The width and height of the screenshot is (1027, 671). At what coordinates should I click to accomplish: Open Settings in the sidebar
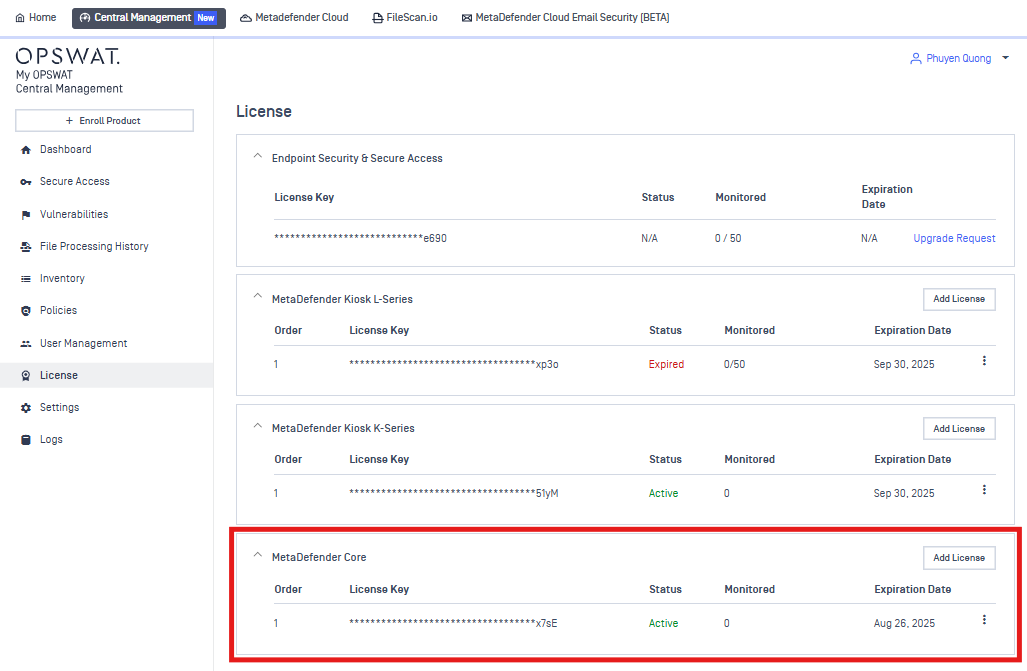click(x=106, y=408)
